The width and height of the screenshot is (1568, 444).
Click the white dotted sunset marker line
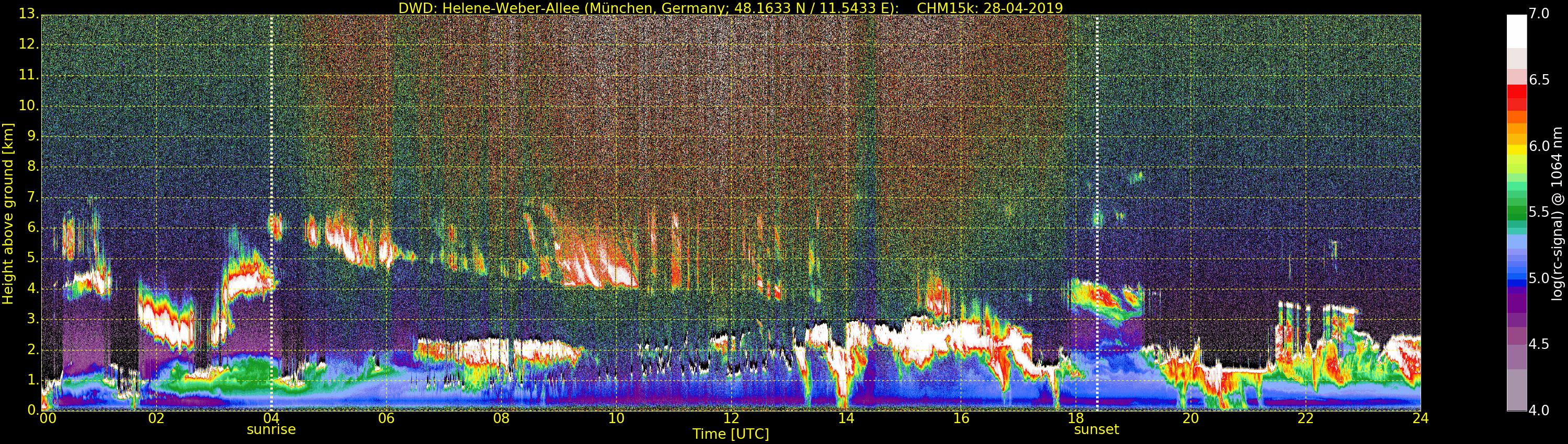1097,213
